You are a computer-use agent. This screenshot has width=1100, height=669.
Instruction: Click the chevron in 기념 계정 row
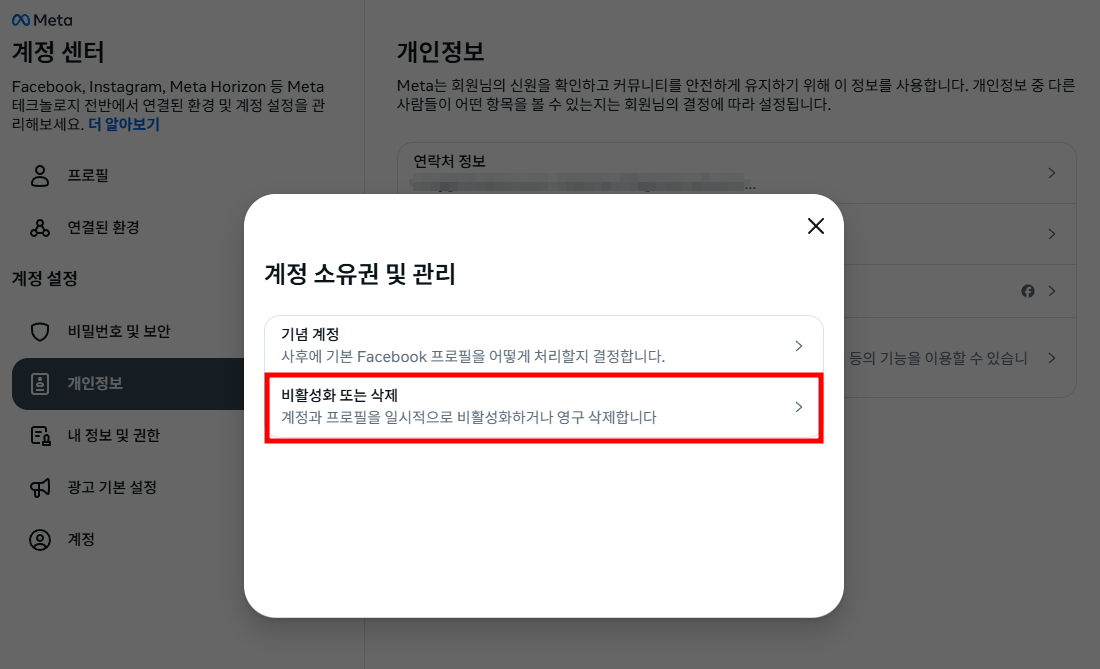(798, 346)
